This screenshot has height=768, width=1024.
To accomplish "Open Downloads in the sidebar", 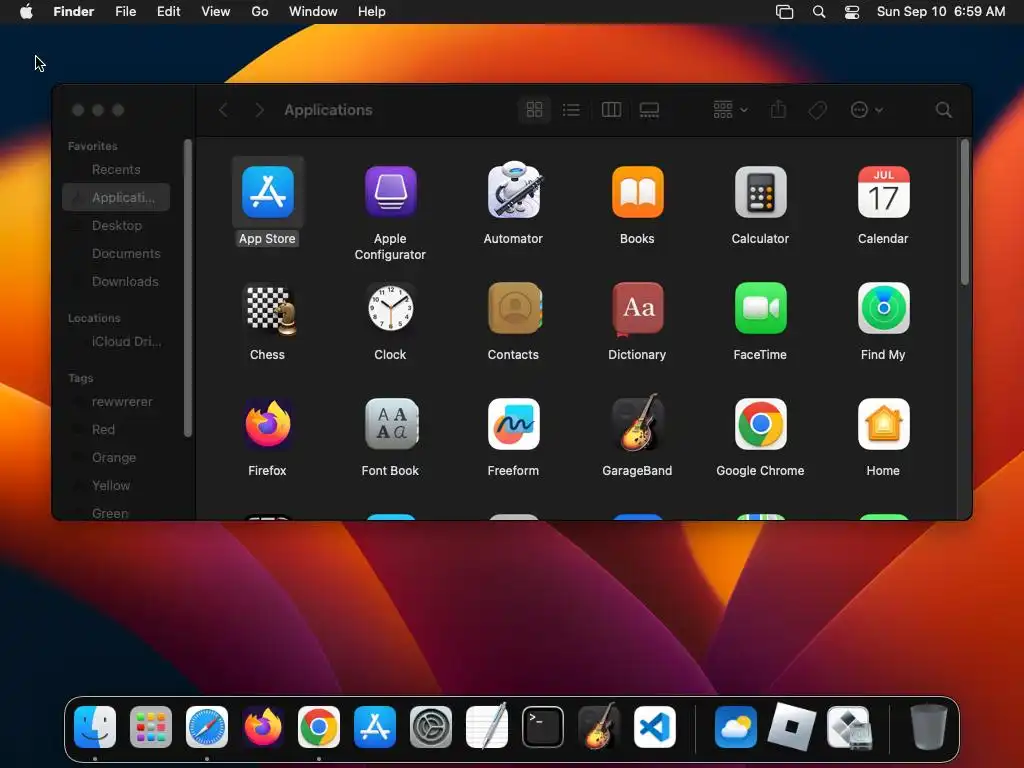I will [116, 281].
